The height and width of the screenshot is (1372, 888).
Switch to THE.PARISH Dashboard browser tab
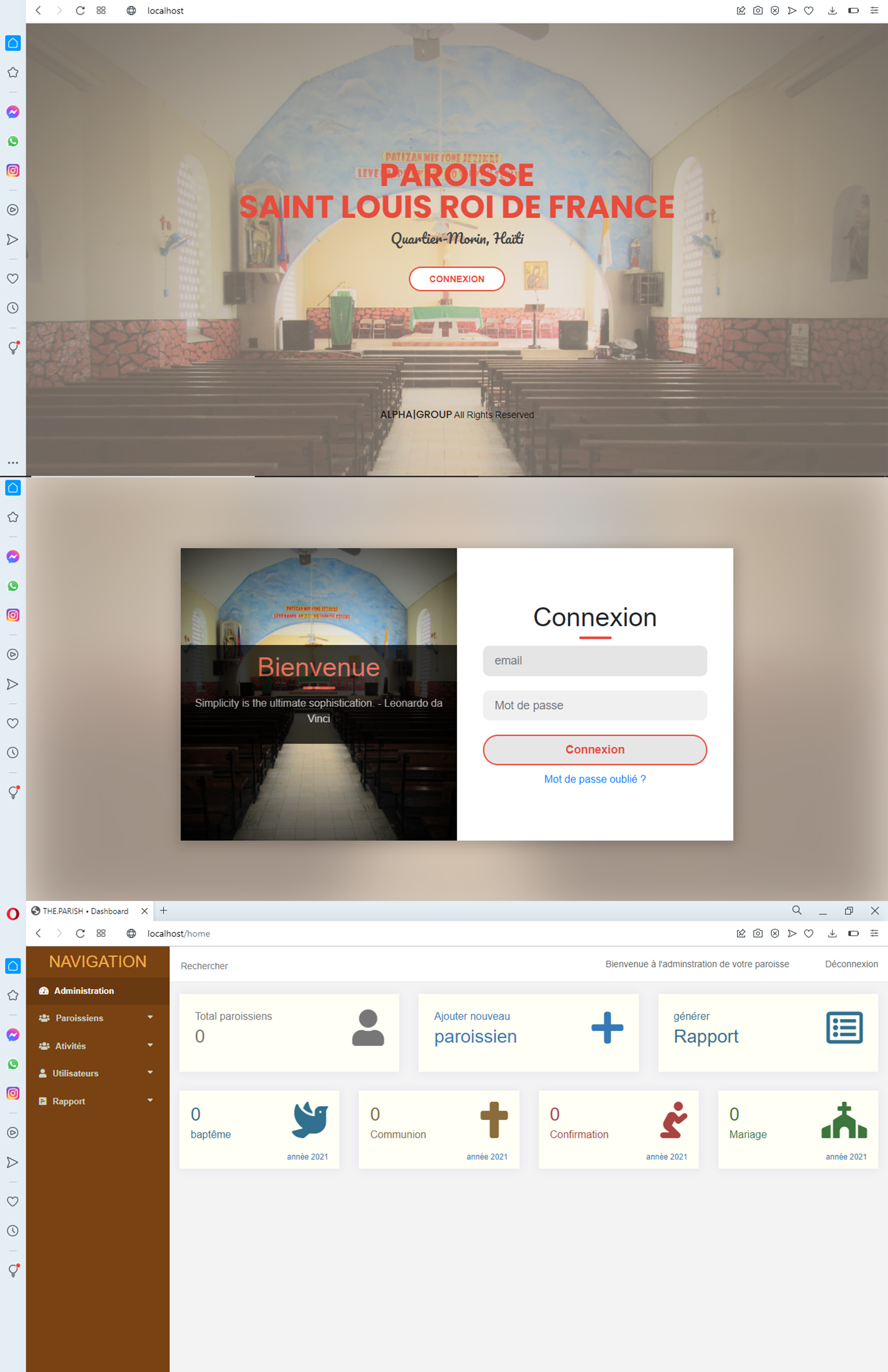pyautogui.click(x=85, y=911)
